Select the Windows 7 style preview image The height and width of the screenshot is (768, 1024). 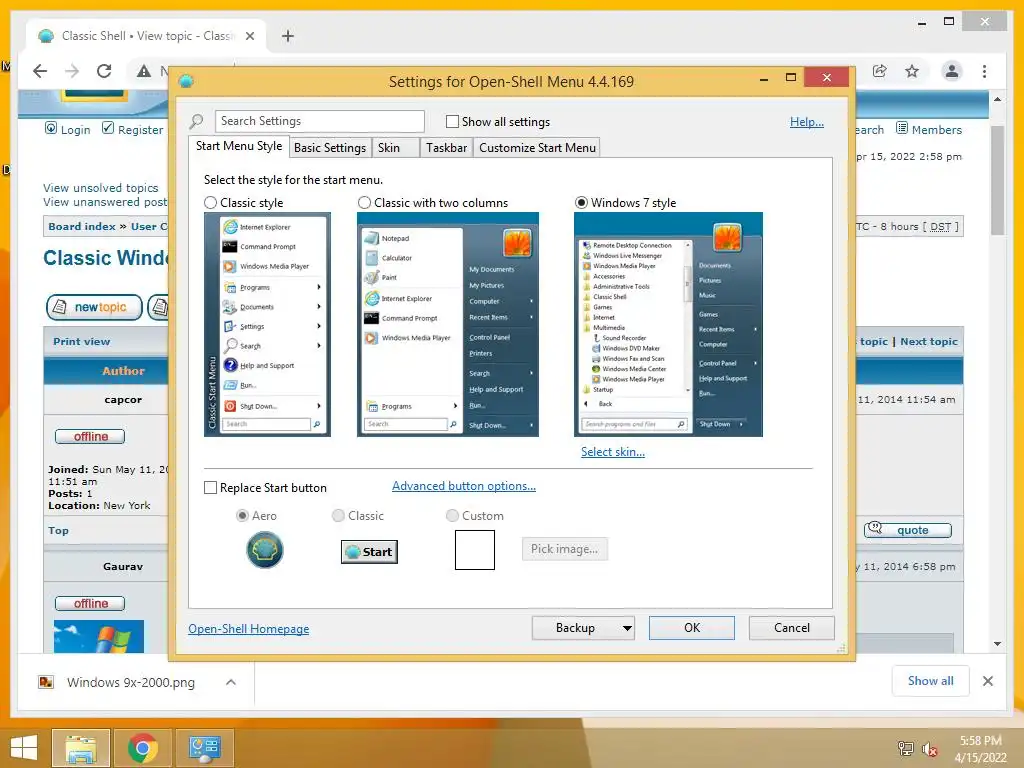coord(668,325)
